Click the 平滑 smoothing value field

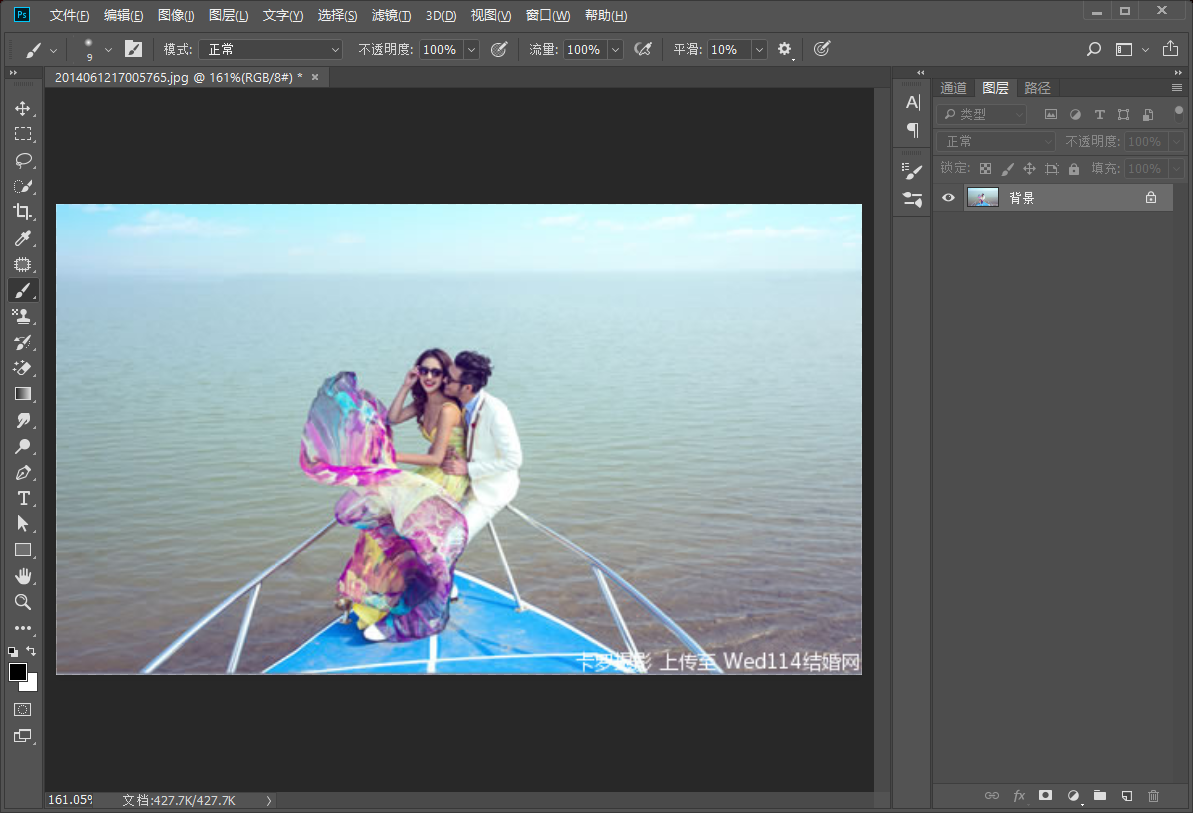coord(727,49)
